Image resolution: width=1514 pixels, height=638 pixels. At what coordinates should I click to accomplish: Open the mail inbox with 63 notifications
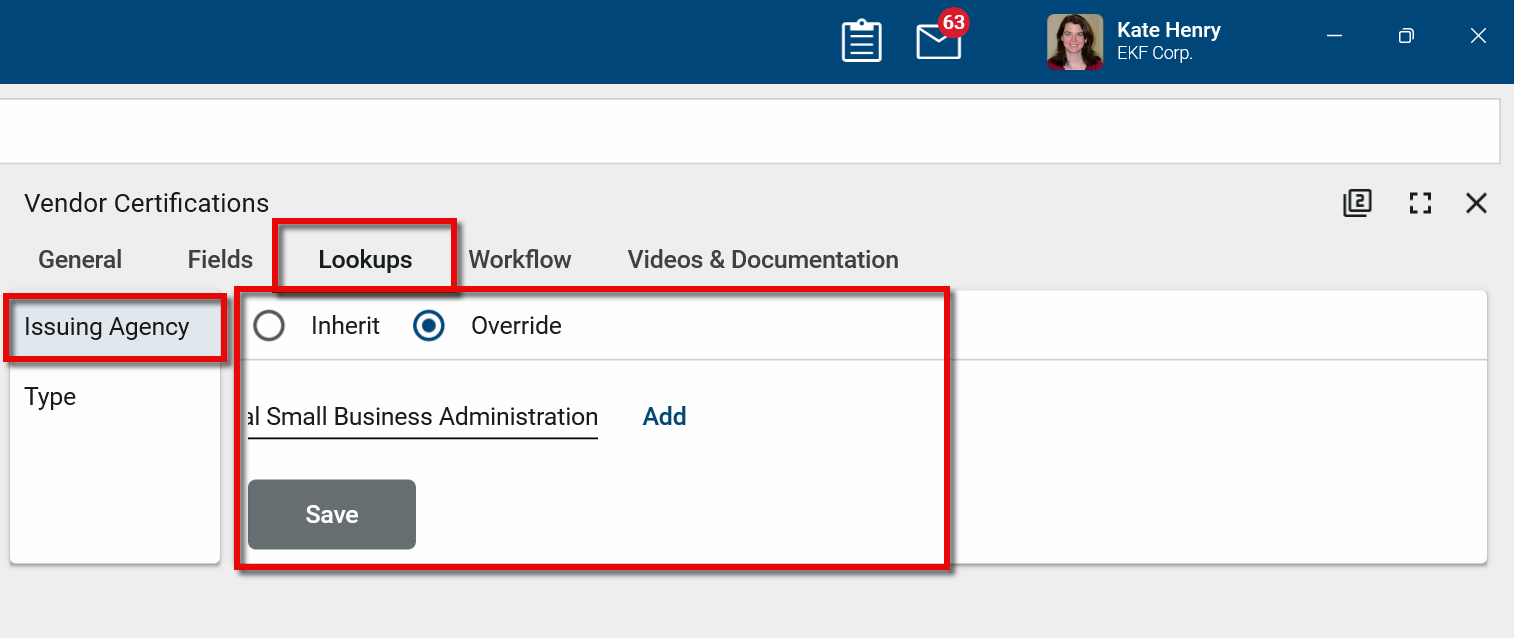pos(938,42)
